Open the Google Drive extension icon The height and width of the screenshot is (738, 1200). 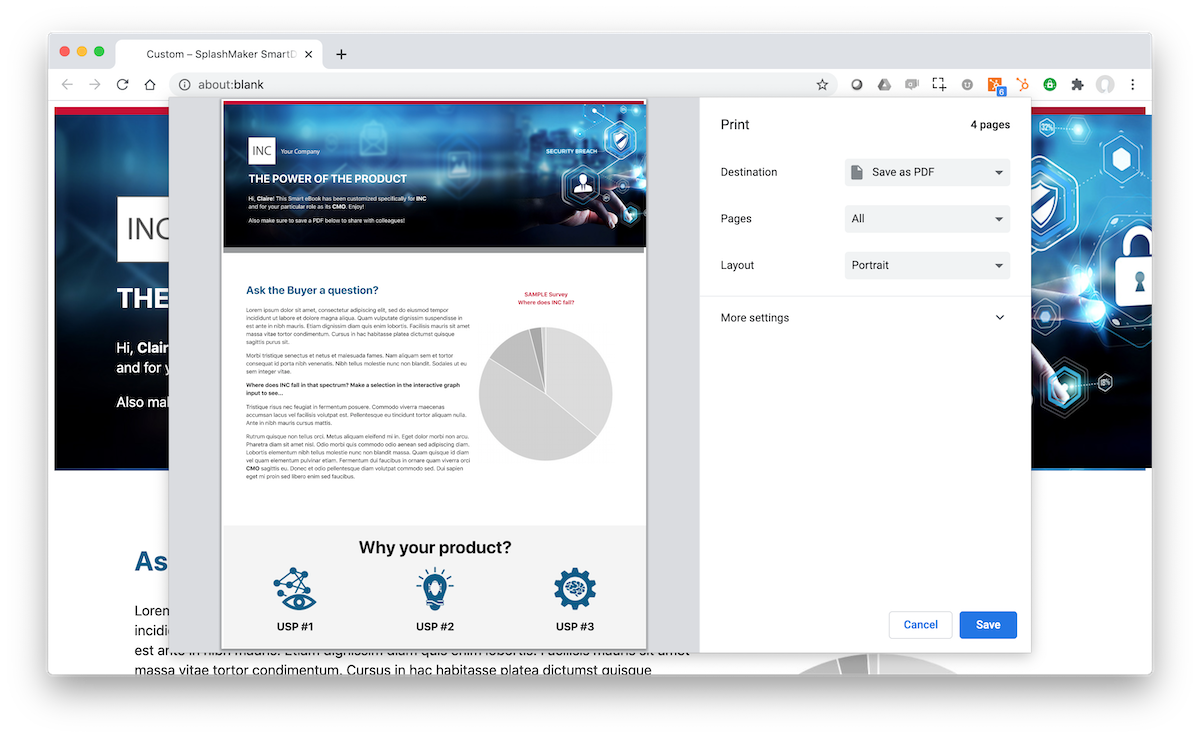point(884,85)
